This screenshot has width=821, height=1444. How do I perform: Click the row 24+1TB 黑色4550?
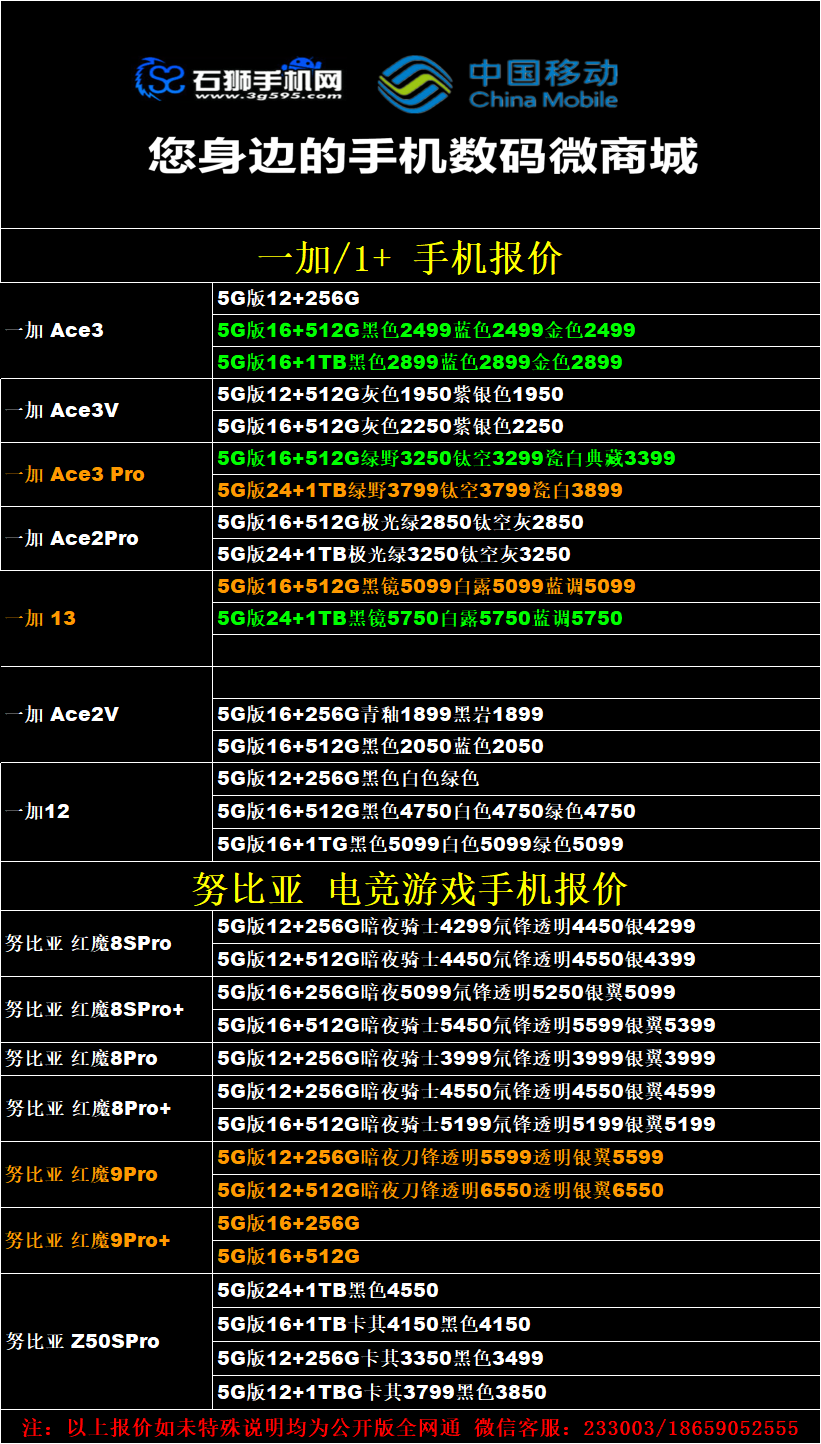(x=516, y=1290)
